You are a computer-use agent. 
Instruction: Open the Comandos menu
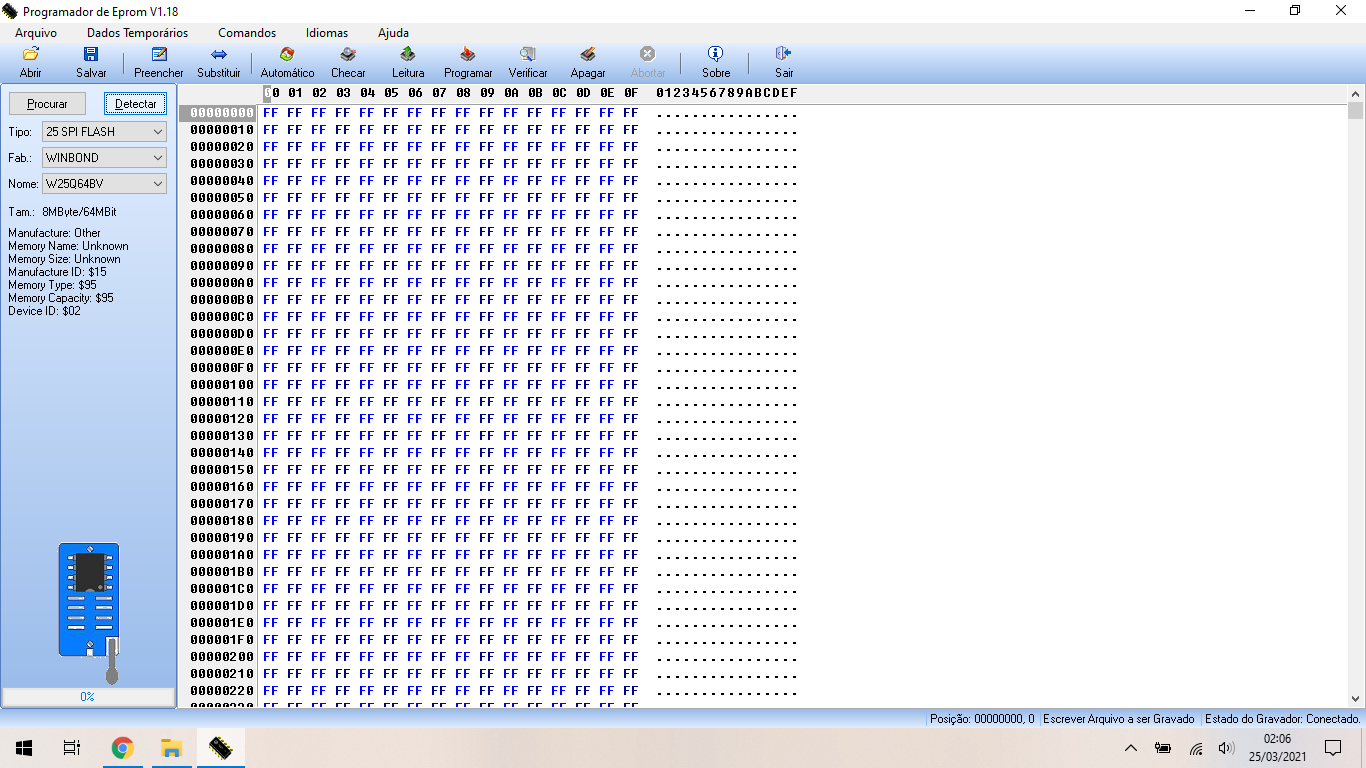(247, 33)
